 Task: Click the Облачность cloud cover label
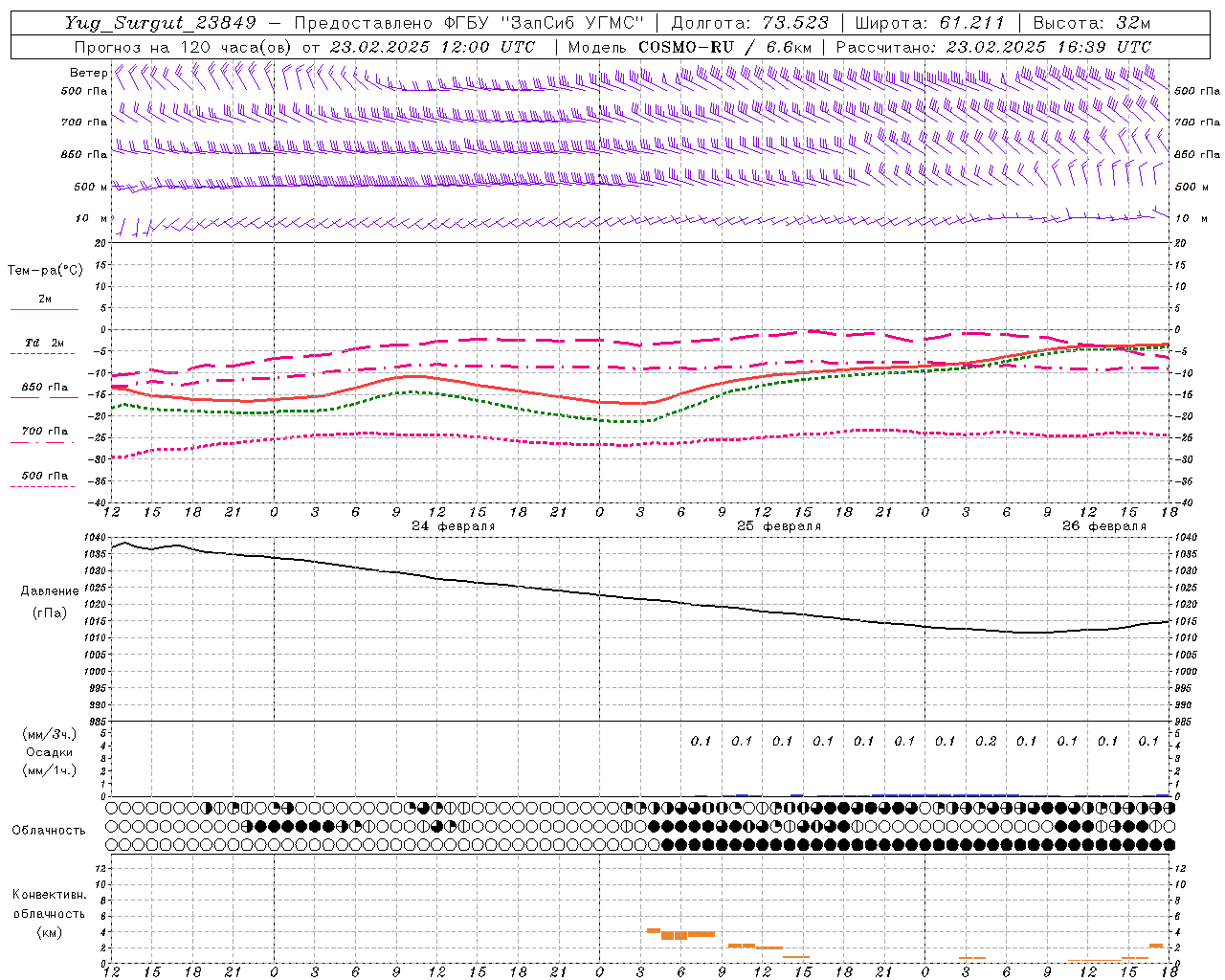tap(49, 831)
